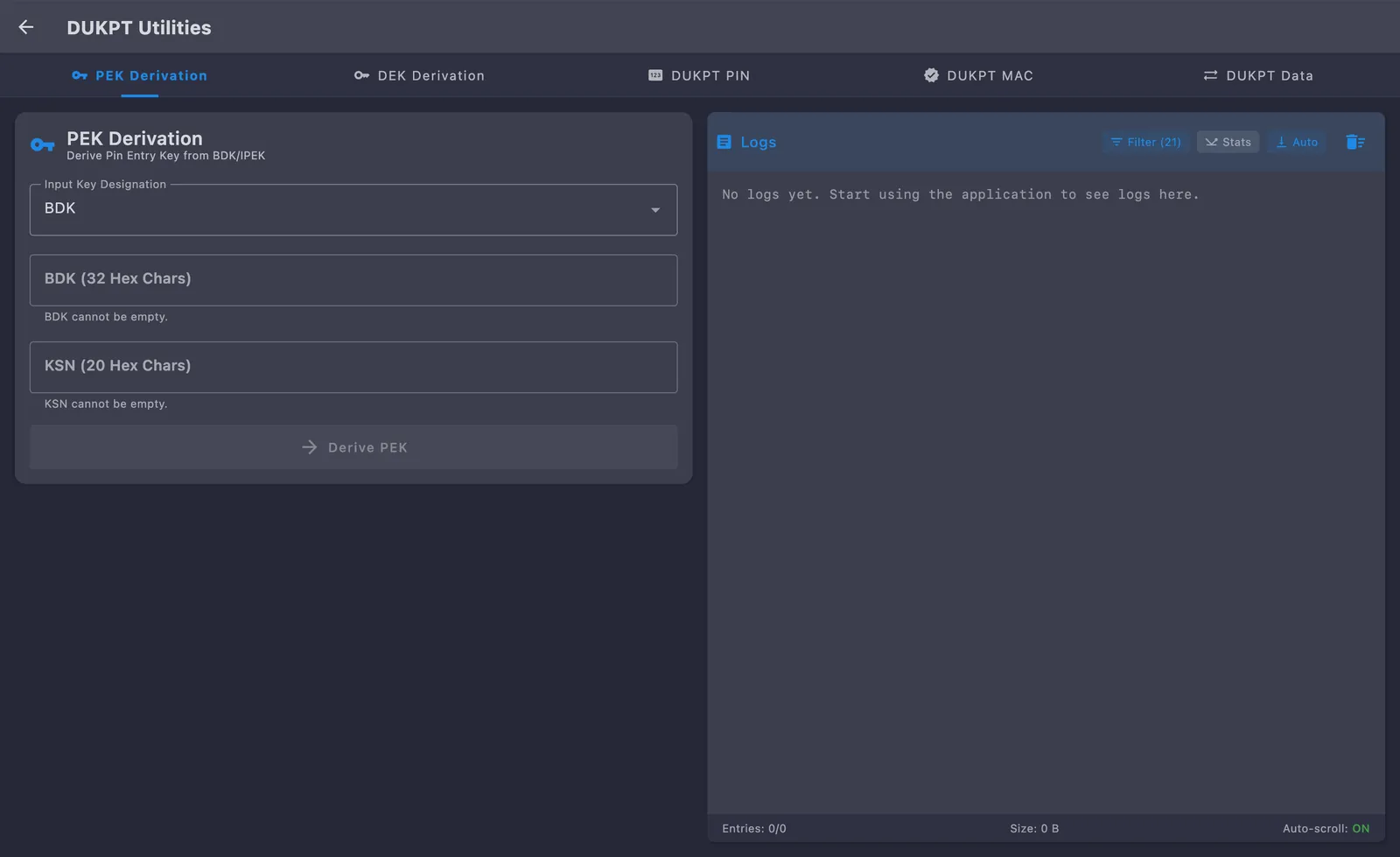1400x857 pixels.
Task: Click the Logs heading text
Action: click(758, 142)
